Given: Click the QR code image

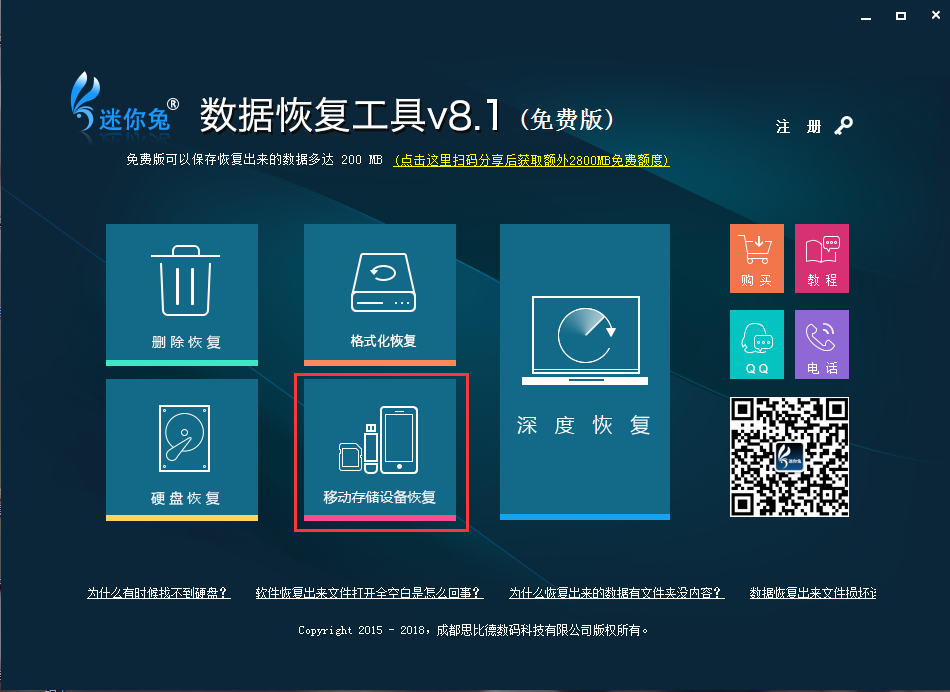Looking at the screenshot, I should (789, 457).
